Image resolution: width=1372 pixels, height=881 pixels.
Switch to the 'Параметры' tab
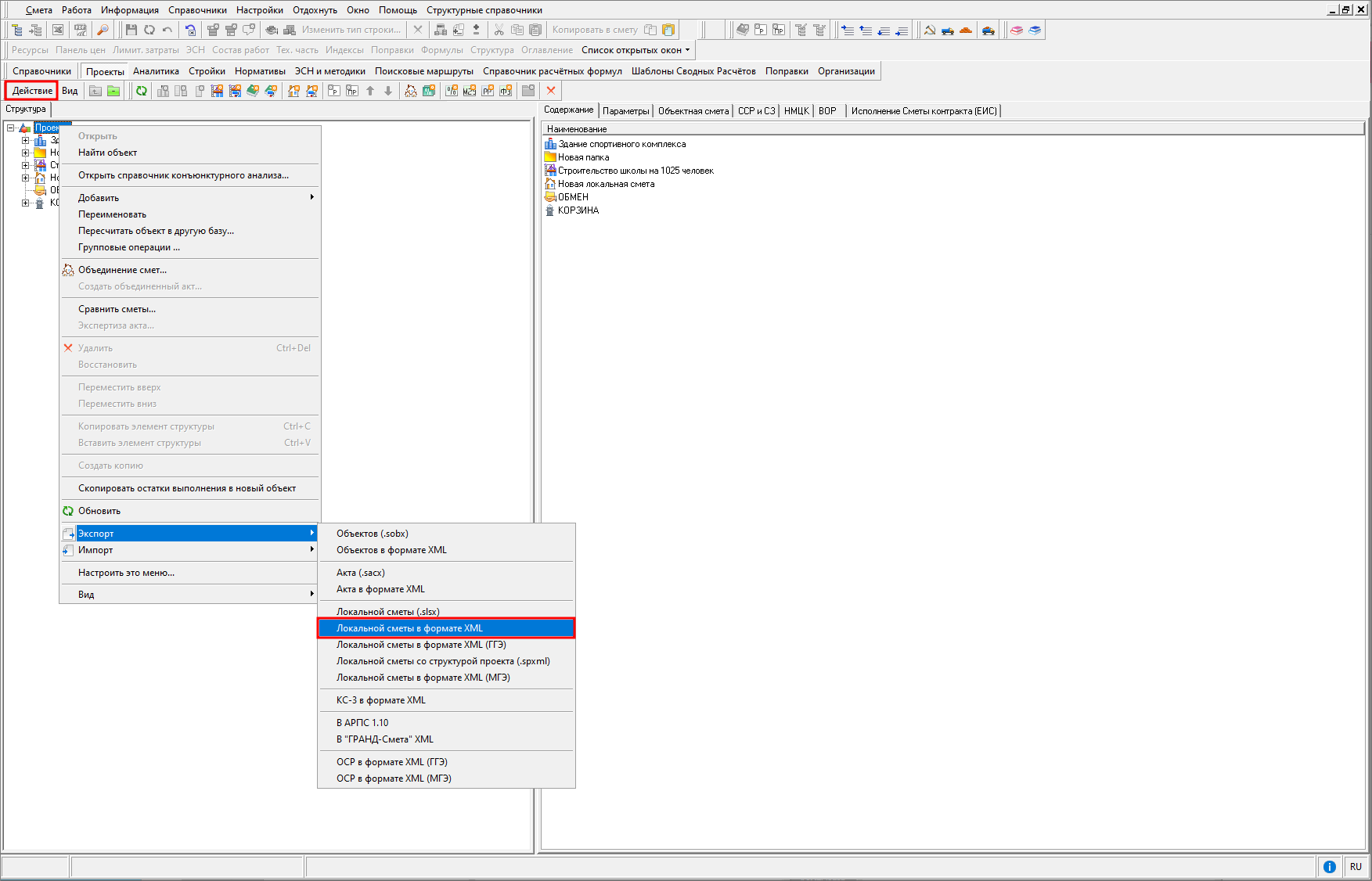[x=625, y=111]
